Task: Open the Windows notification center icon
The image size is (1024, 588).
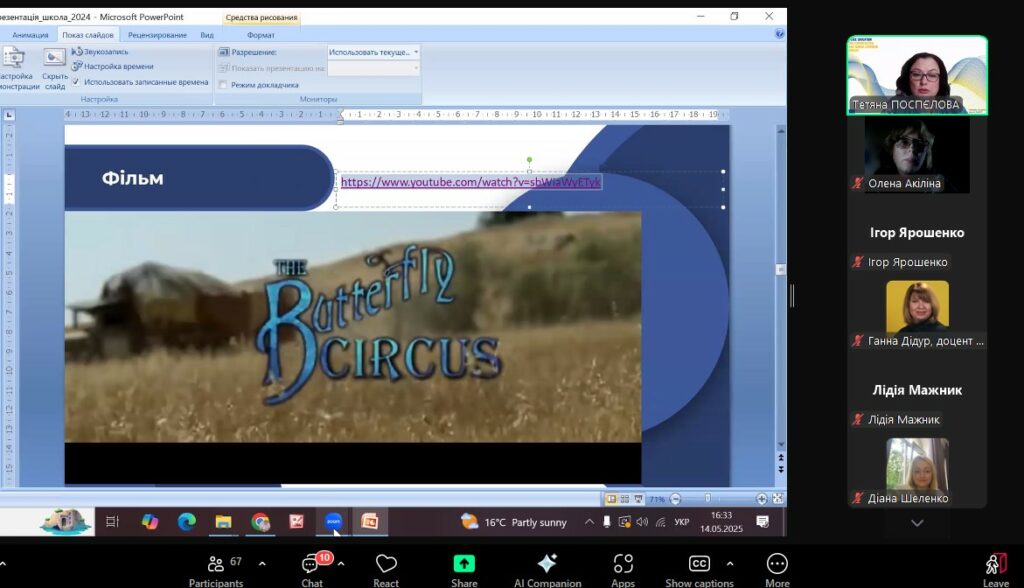Action: tap(762, 521)
